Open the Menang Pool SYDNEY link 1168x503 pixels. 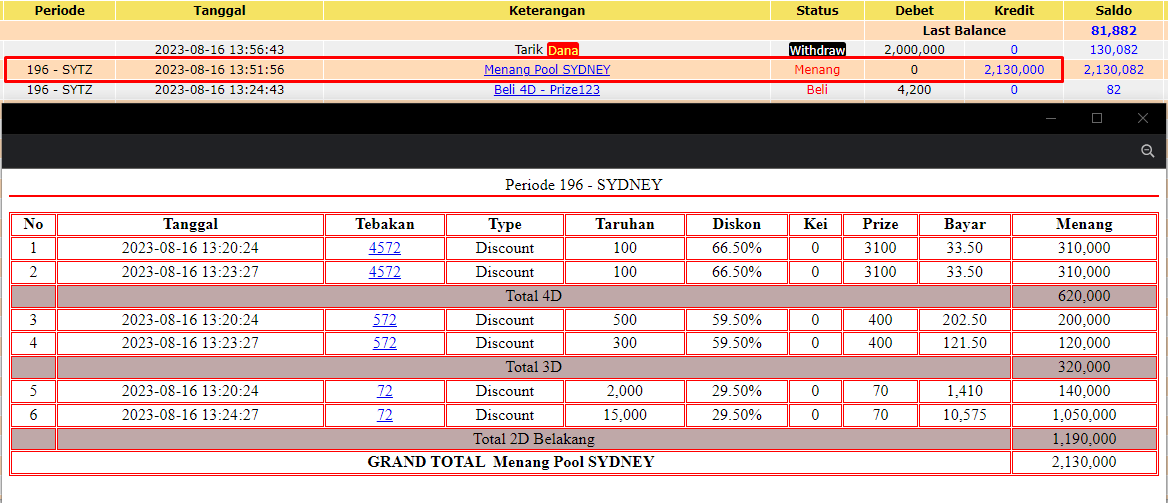click(x=547, y=70)
